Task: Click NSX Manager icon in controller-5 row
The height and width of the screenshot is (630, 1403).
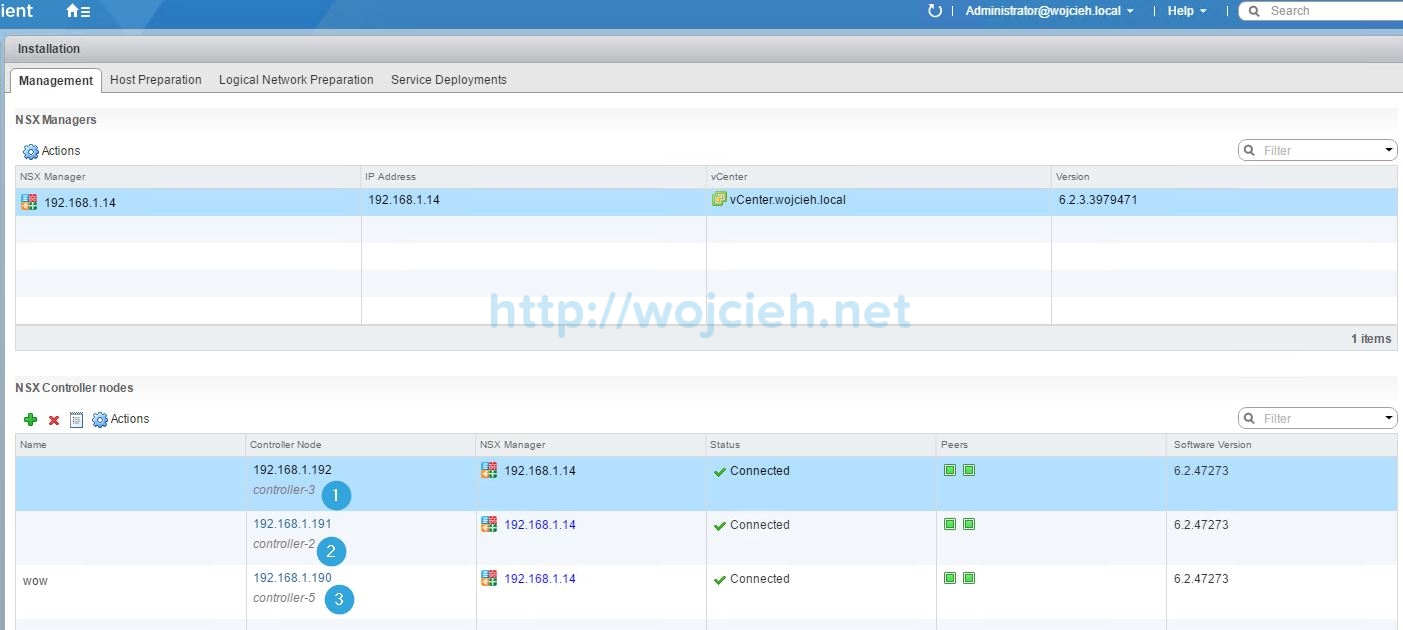Action: (489, 578)
